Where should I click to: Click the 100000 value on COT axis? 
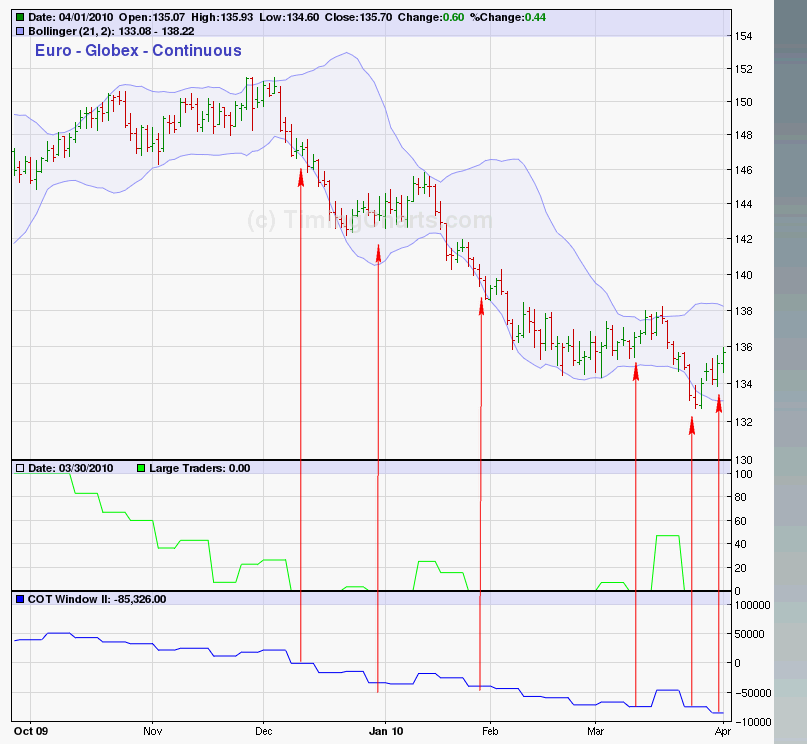click(752, 605)
